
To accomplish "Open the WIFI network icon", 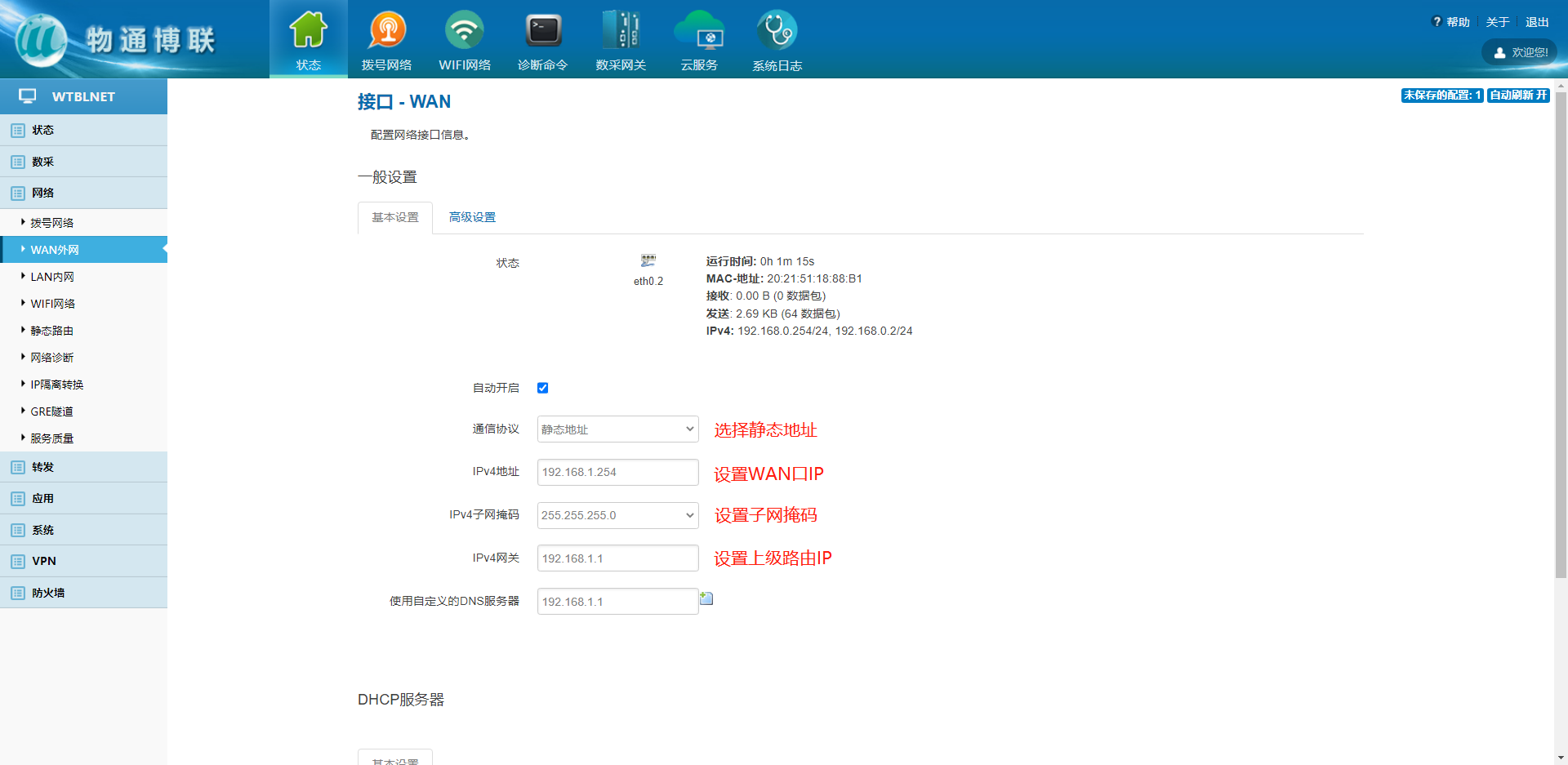I will click(x=464, y=31).
